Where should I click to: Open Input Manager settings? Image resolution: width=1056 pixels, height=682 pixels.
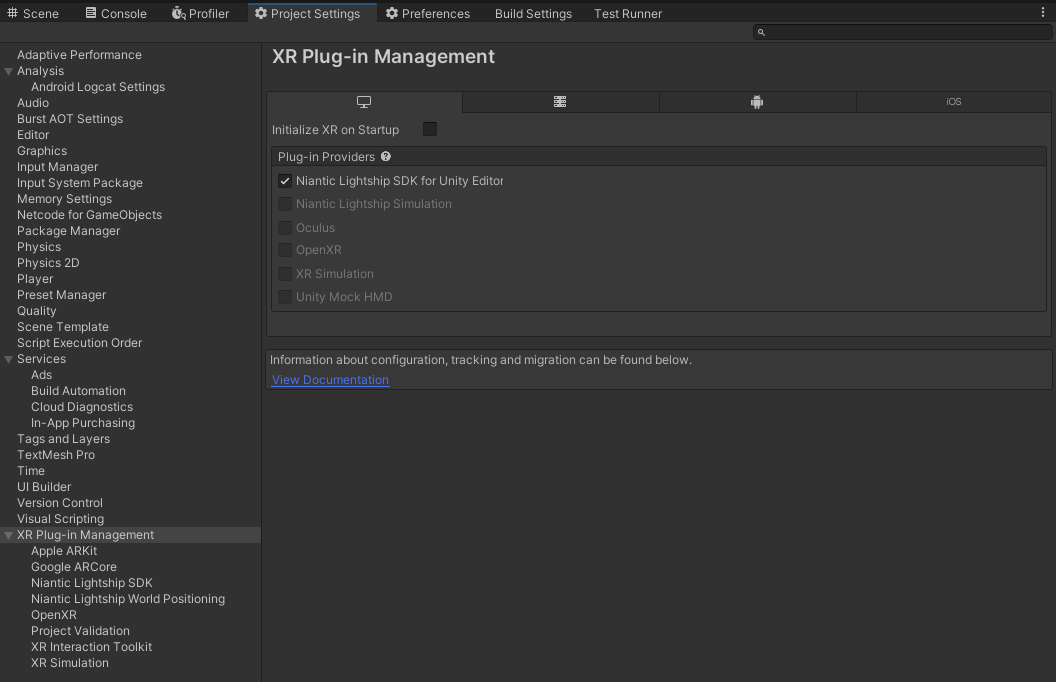[57, 167]
